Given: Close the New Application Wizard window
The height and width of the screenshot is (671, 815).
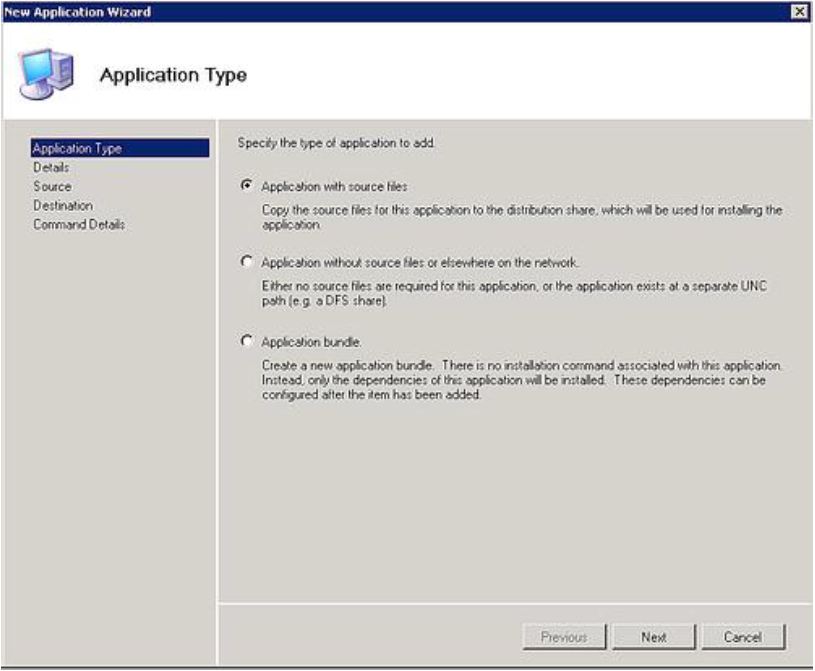Looking at the screenshot, I should click(799, 11).
